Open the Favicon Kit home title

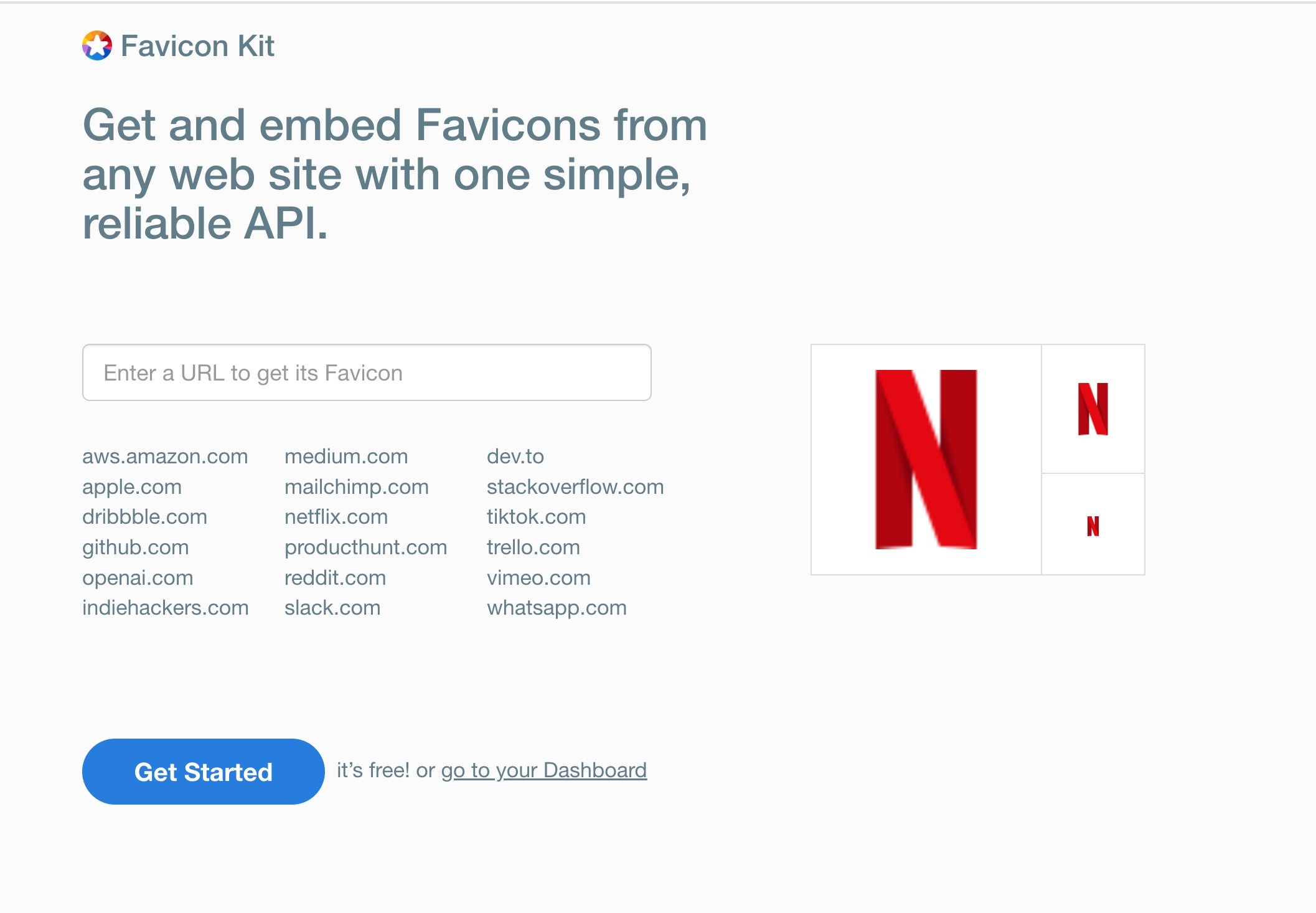coord(197,46)
